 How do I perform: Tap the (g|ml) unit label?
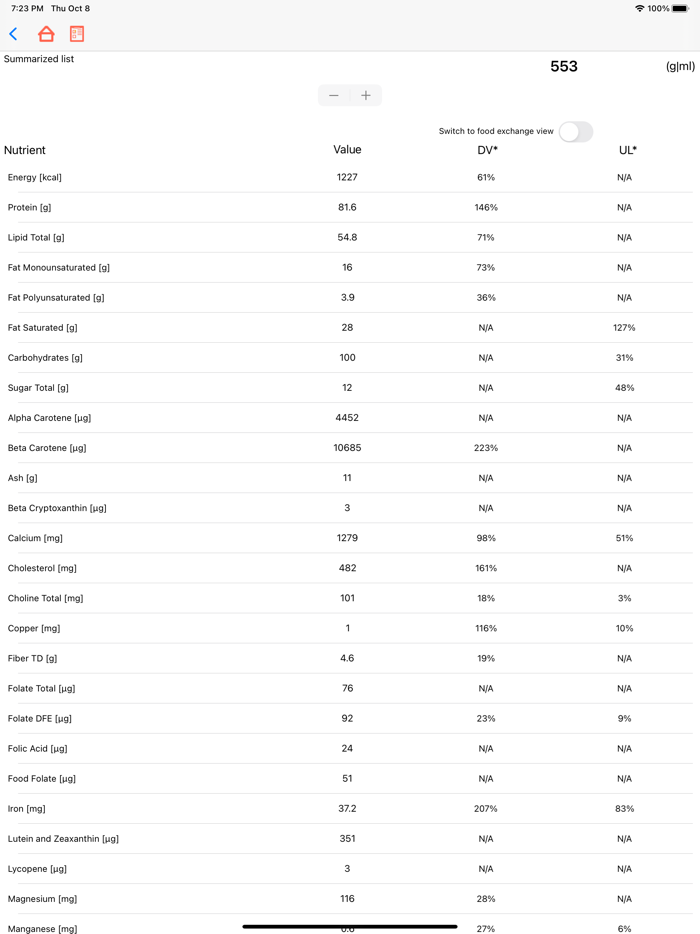click(x=680, y=67)
